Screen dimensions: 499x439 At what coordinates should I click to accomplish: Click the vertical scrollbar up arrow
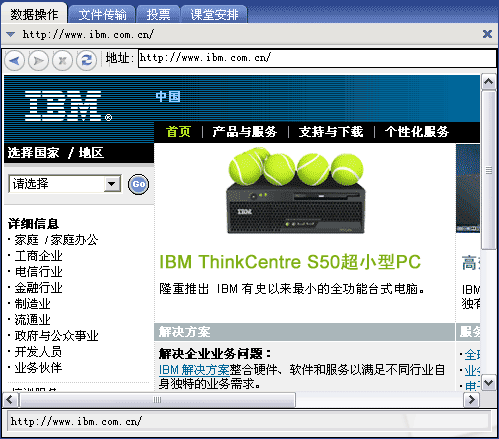(x=489, y=82)
